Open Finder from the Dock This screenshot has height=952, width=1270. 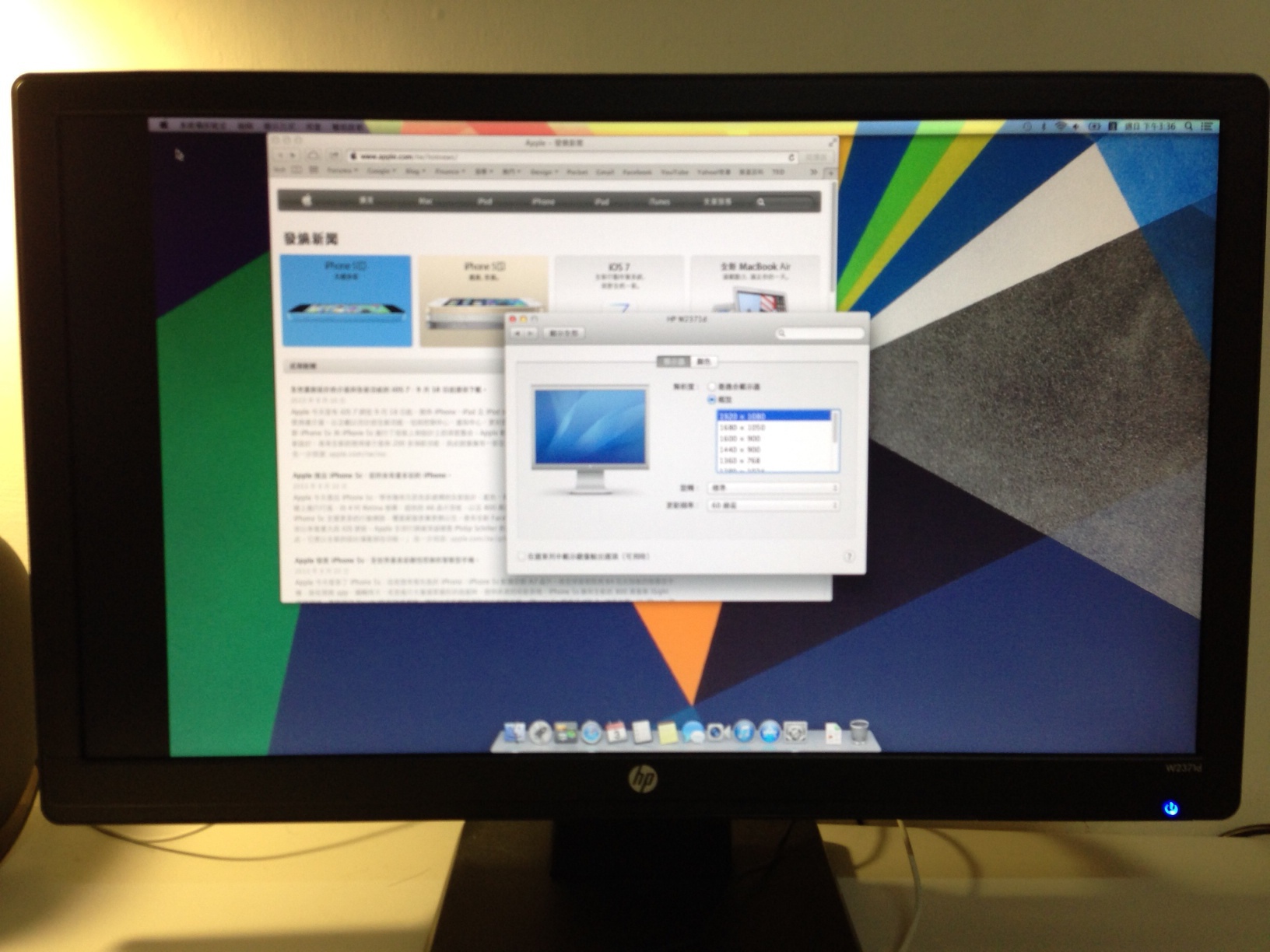(x=514, y=732)
